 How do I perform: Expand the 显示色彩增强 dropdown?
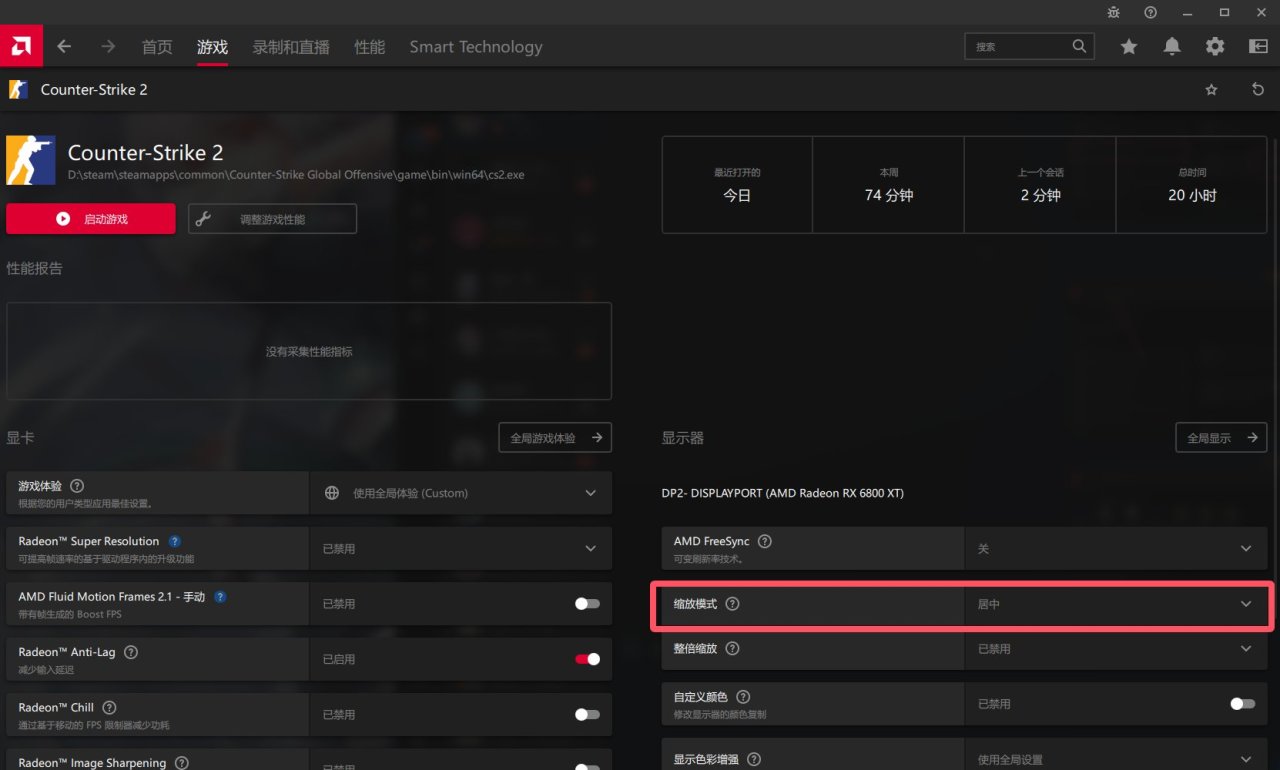coord(1117,759)
